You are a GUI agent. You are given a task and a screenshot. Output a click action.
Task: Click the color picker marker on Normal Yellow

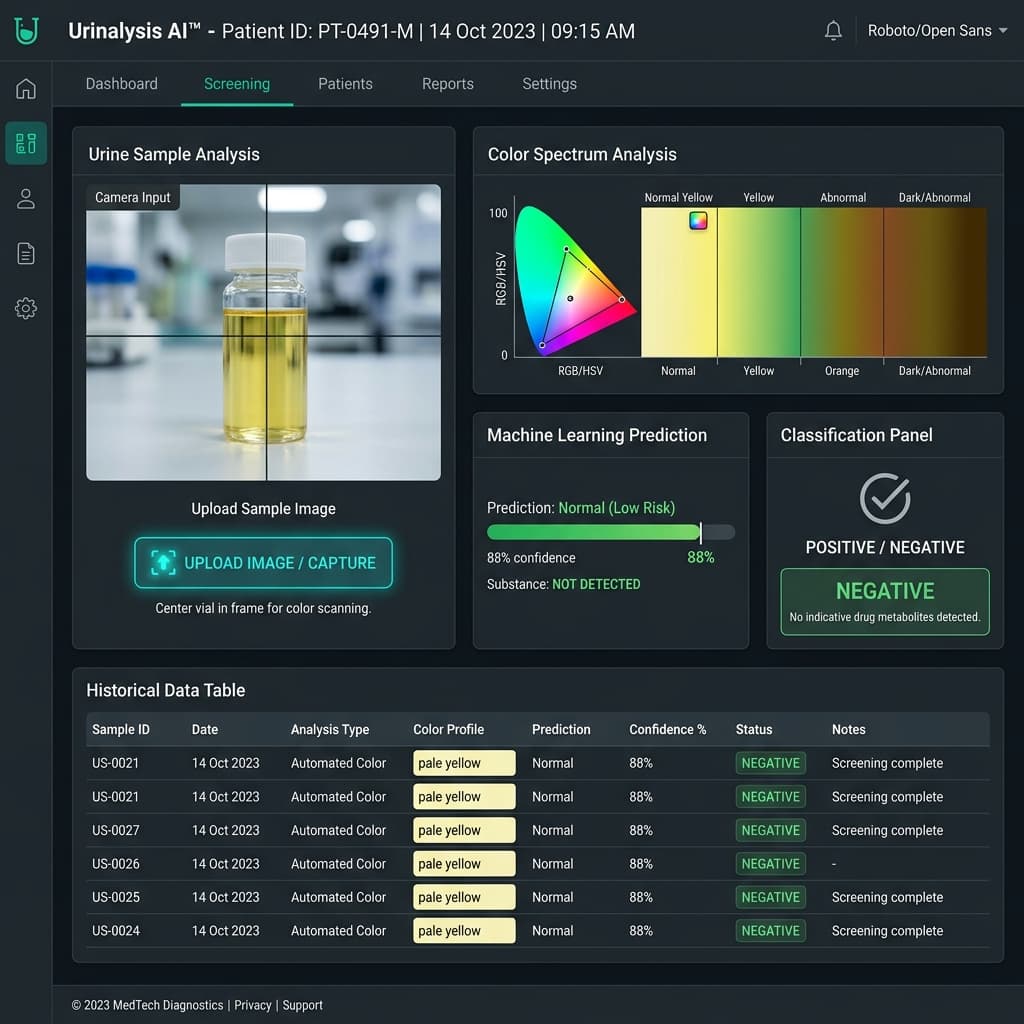698,221
